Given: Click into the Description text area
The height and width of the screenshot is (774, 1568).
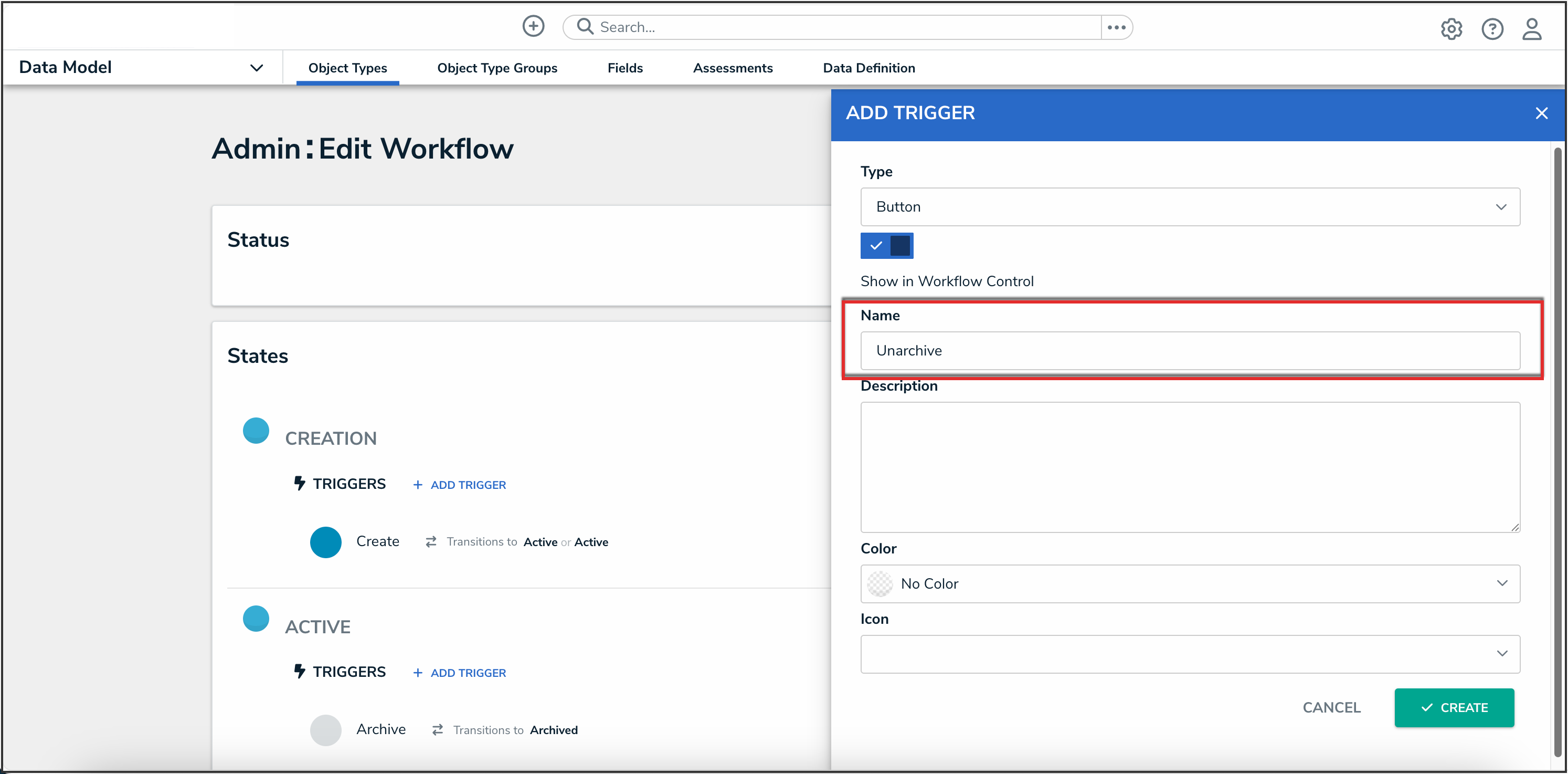Looking at the screenshot, I should coord(1190,466).
